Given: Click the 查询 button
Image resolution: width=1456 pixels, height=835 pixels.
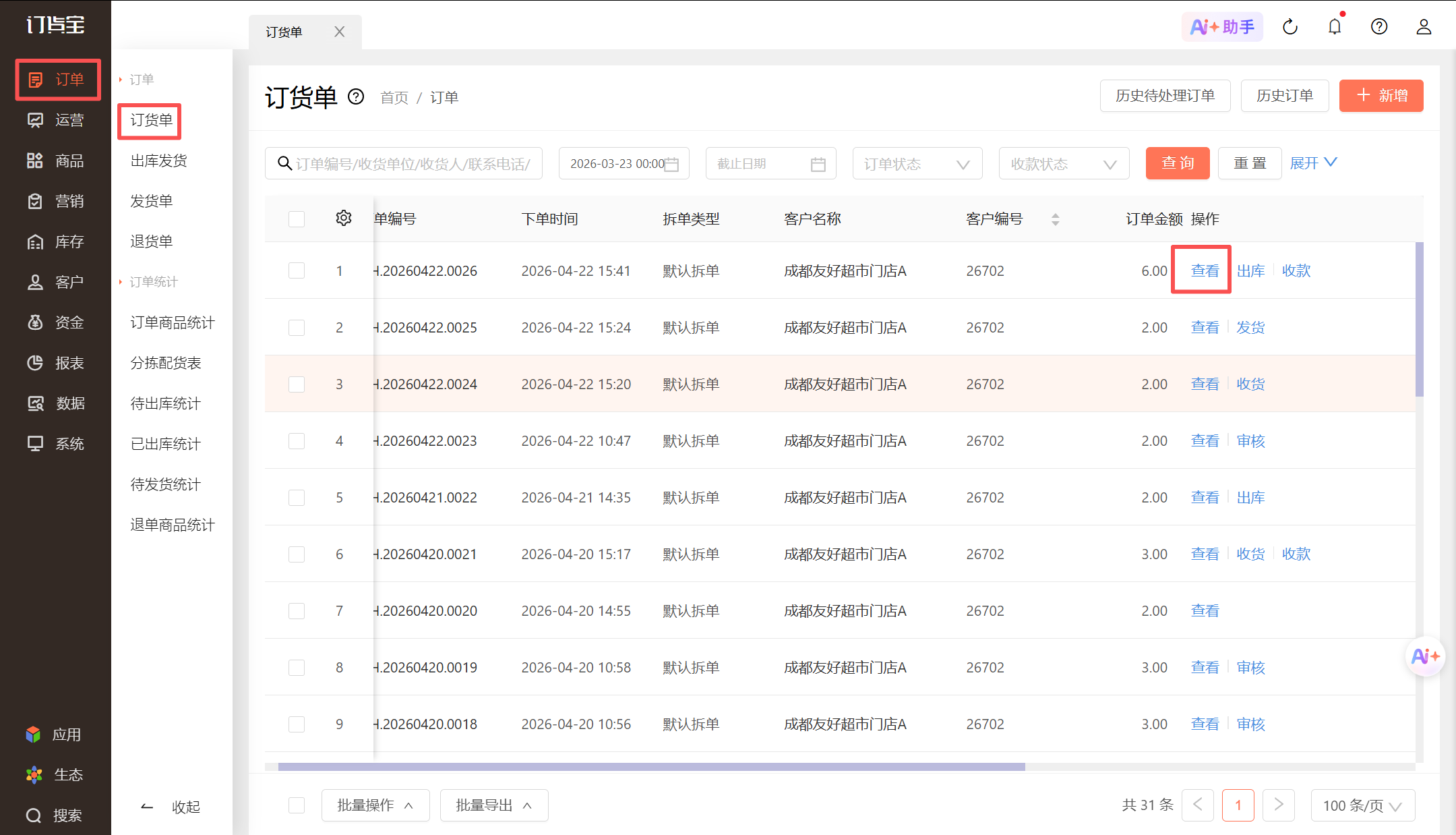Looking at the screenshot, I should pyautogui.click(x=1178, y=163).
